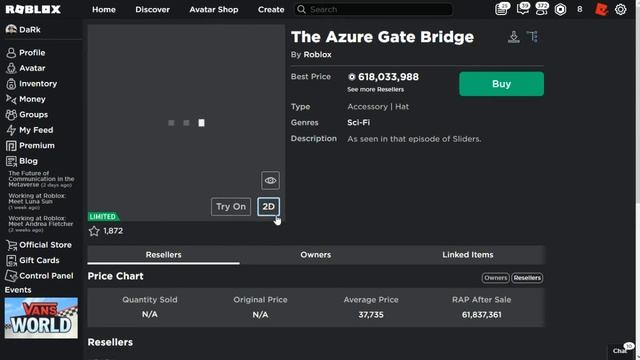
Task: Click the Avatar sidebar icon
Action: tap(11, 68)
